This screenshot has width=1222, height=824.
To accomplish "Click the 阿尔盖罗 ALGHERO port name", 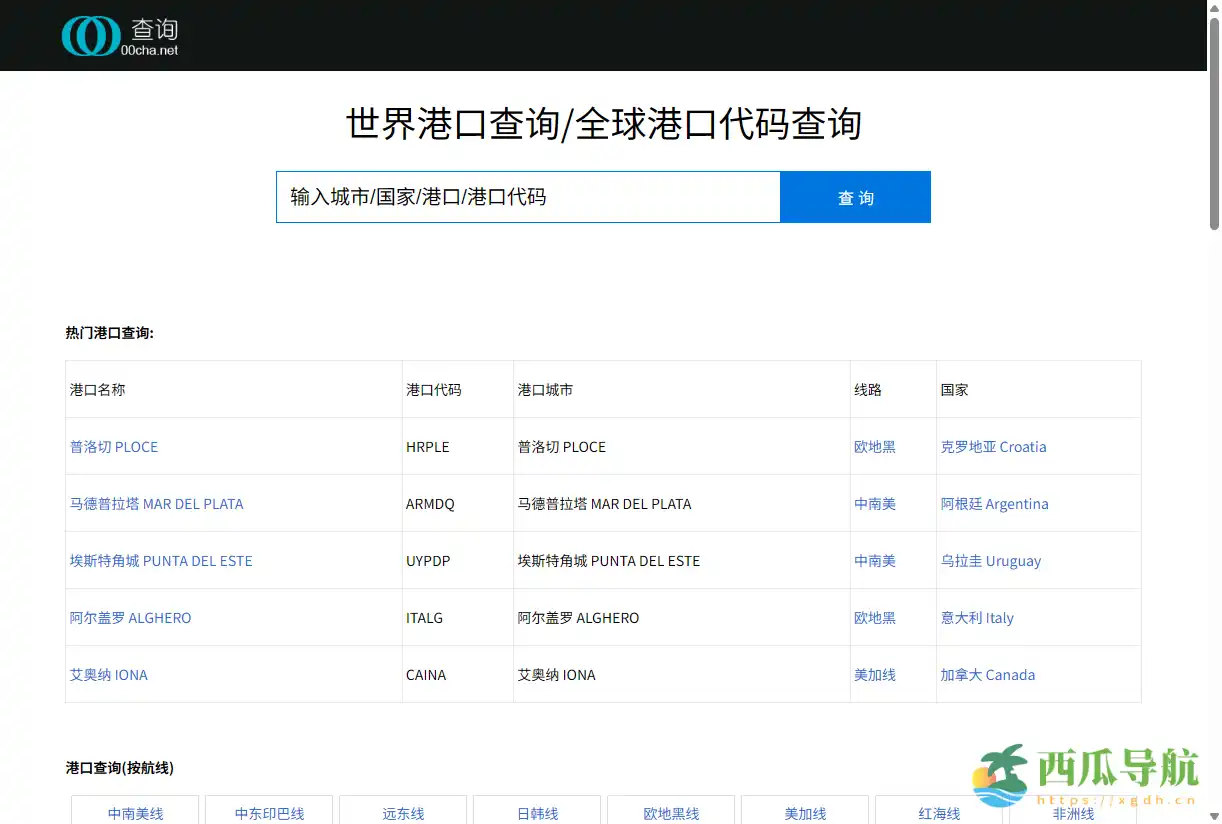I will click(x=130, y=618).
